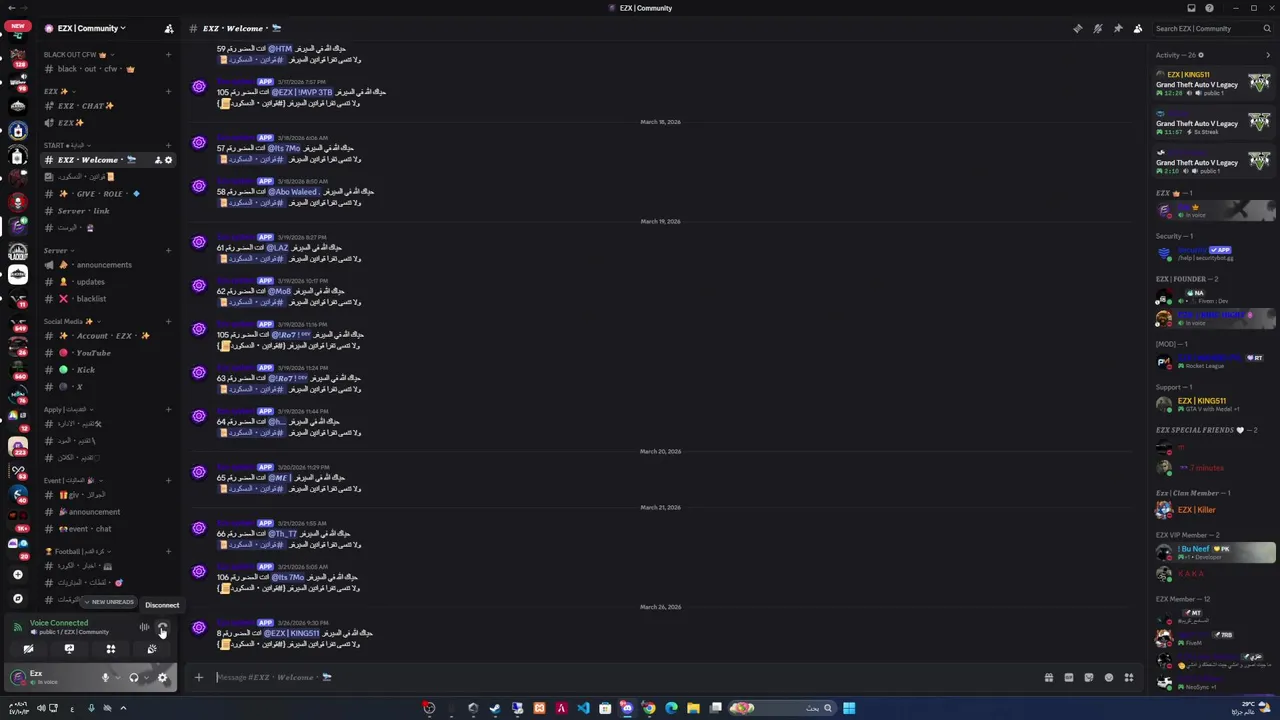Open the YouTube channel

(x=108, y=353)
